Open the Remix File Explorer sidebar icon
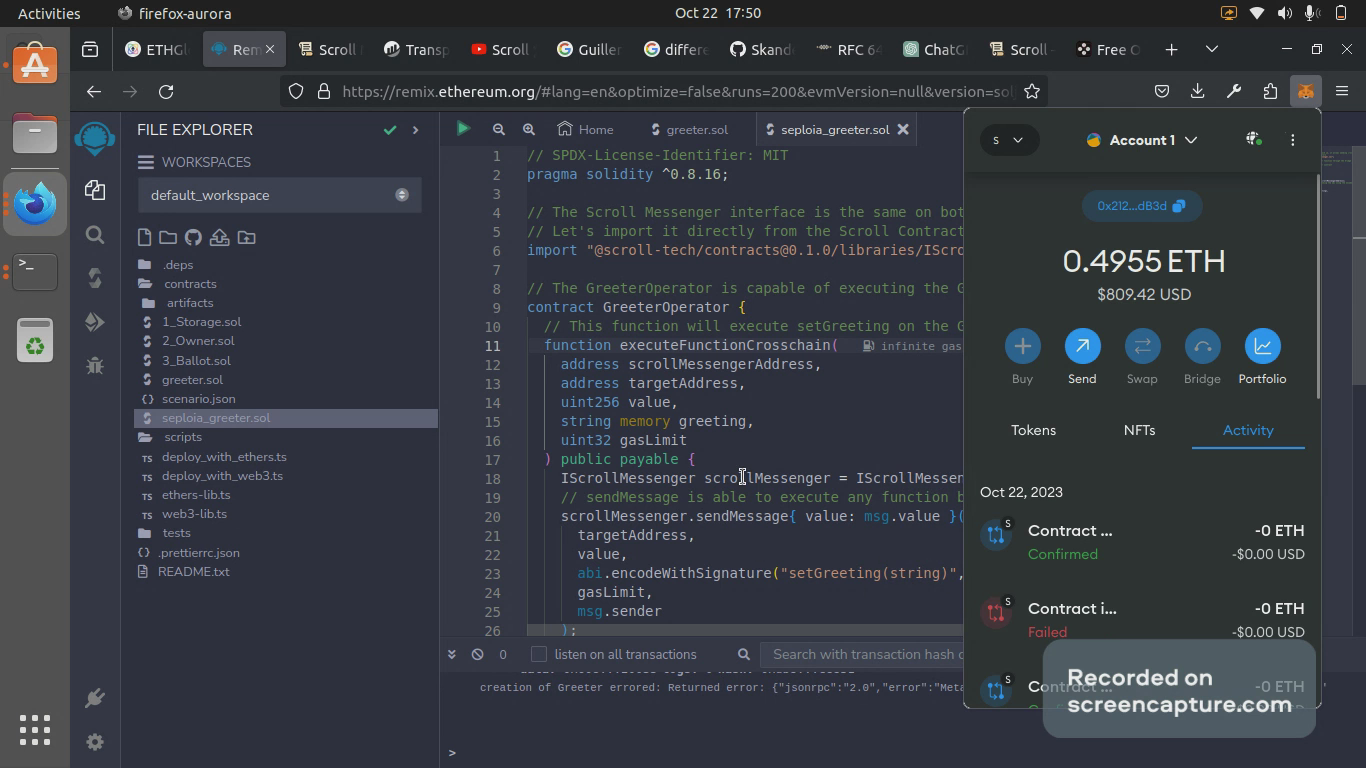The height and width of the screenshot is (768, 1366). tap(95, 190)
